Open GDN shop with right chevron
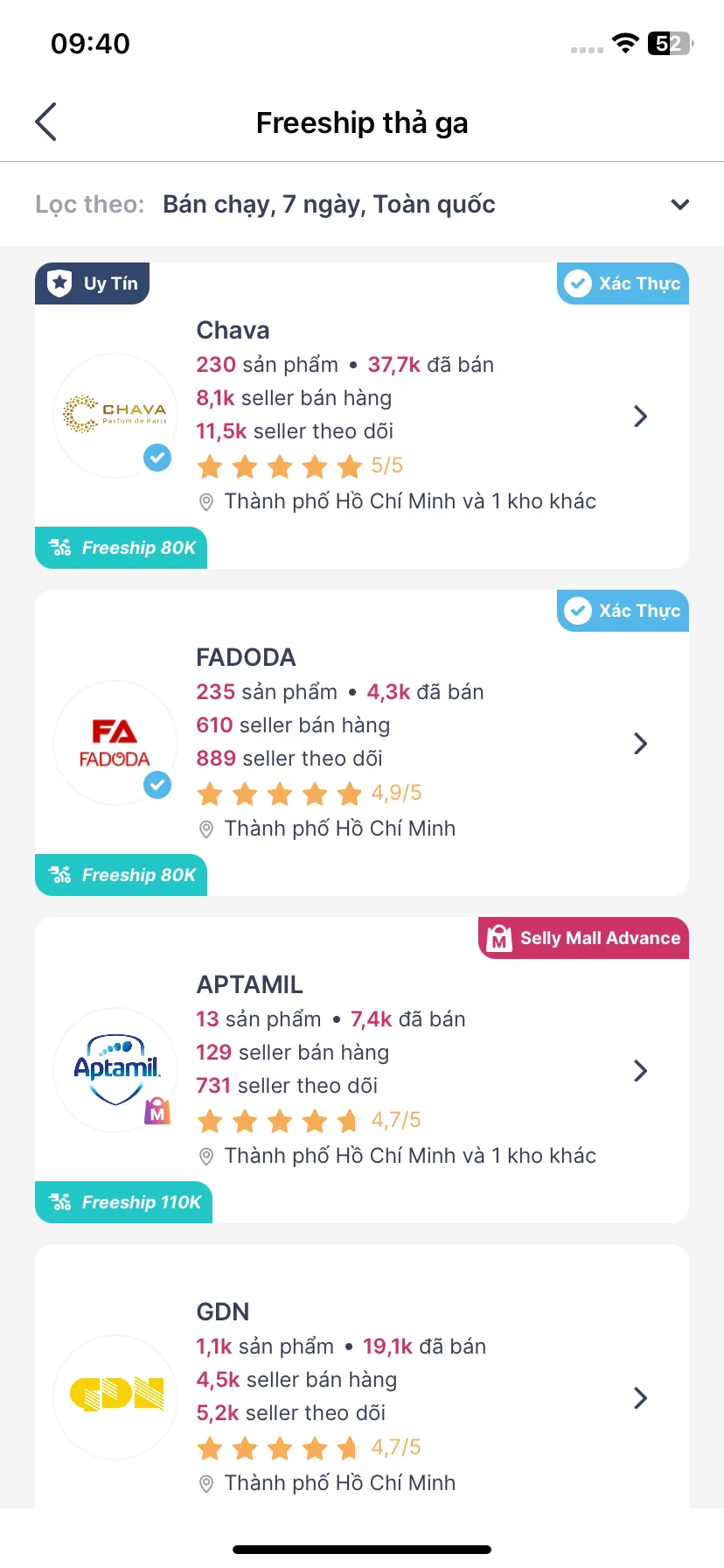Screen dimensions: 724x1568 tap(640, 1398)
